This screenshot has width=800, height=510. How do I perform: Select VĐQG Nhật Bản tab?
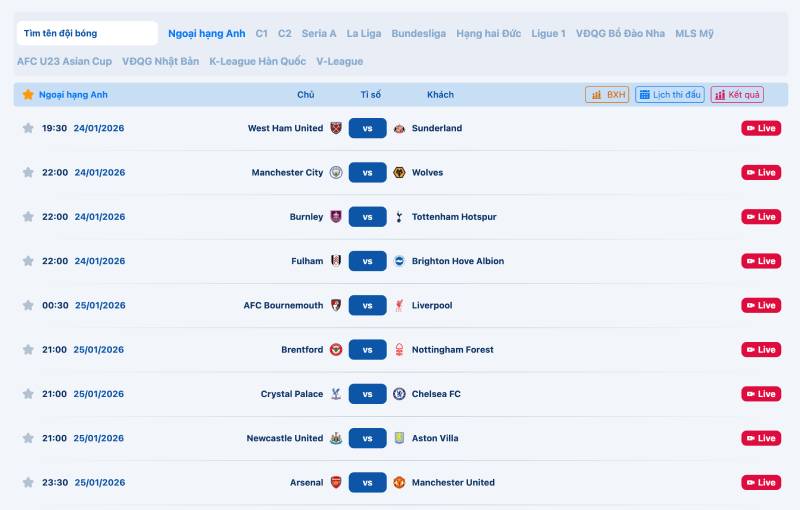tap(160, 61)
